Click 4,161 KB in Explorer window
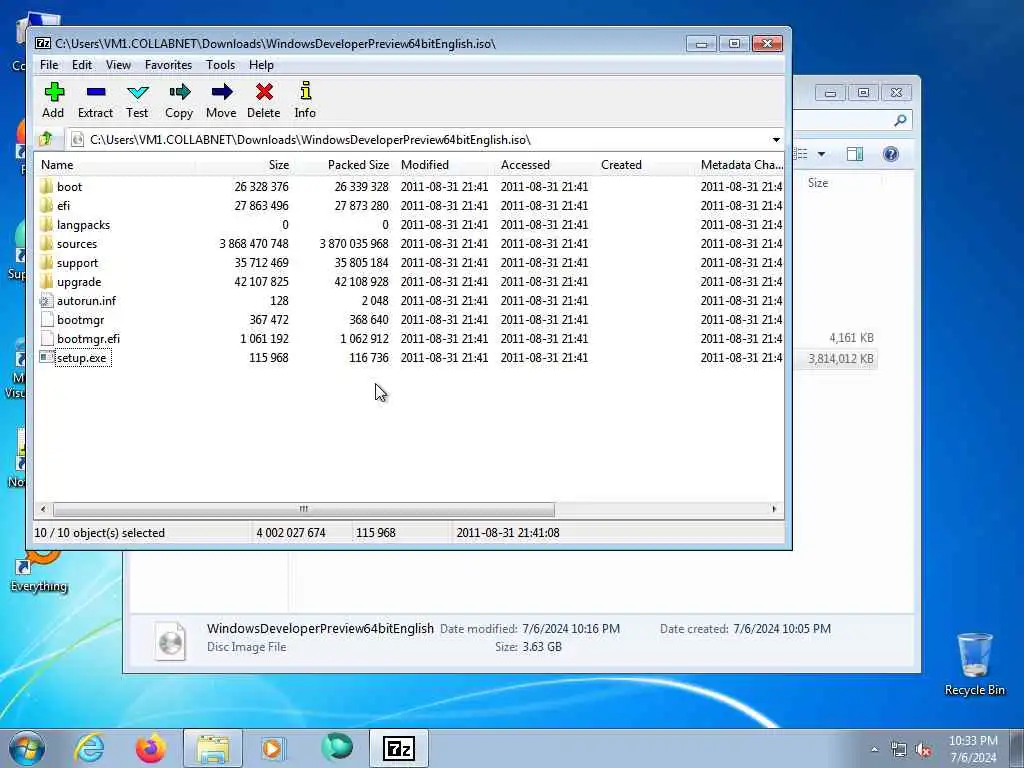This screenshot has height=768, width=1024. (851, 338)
